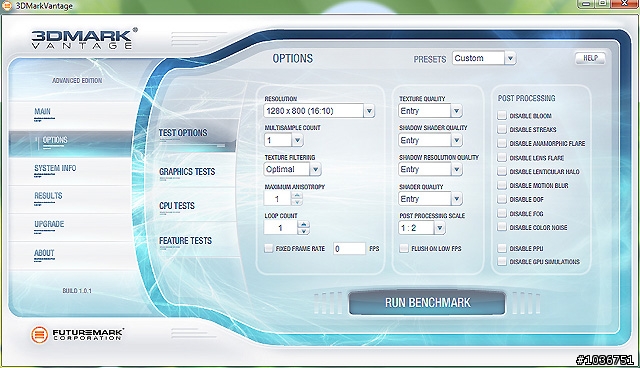Check Disable Anamorphic Flare
The width and height of the screenshot is (640, 368).
click(502, 143)
